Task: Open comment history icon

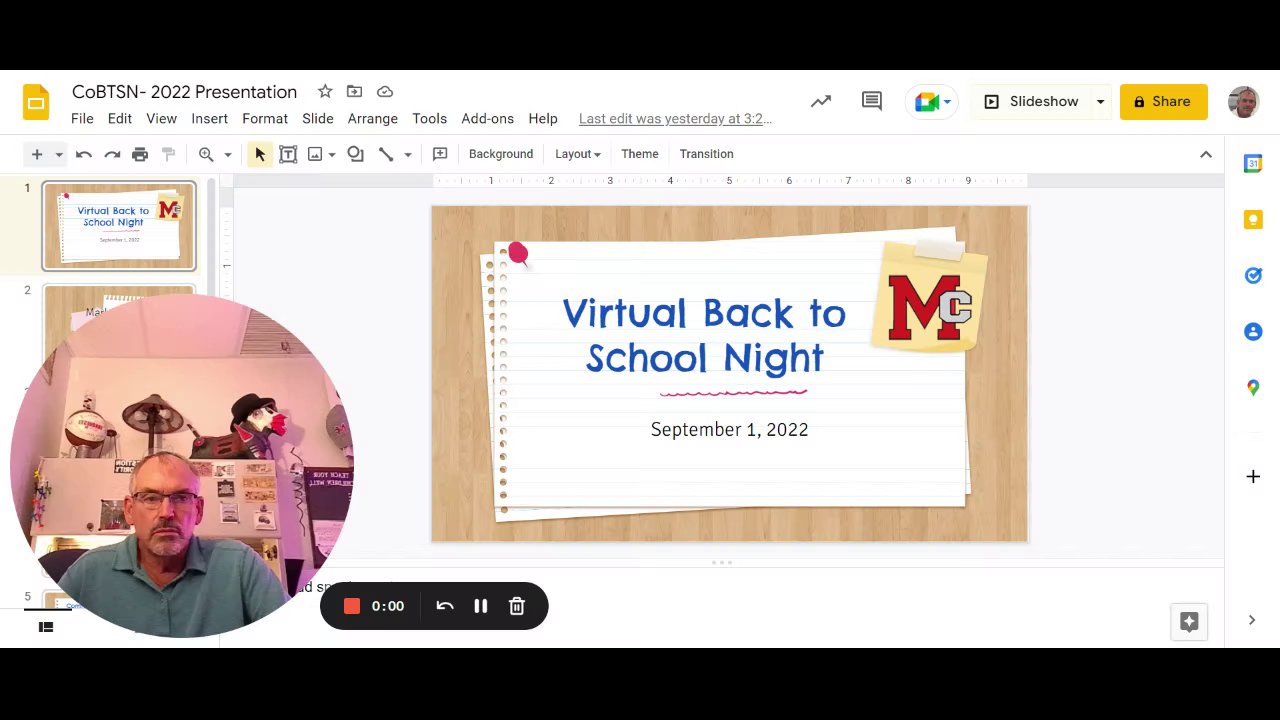Action: coord(872,101)
